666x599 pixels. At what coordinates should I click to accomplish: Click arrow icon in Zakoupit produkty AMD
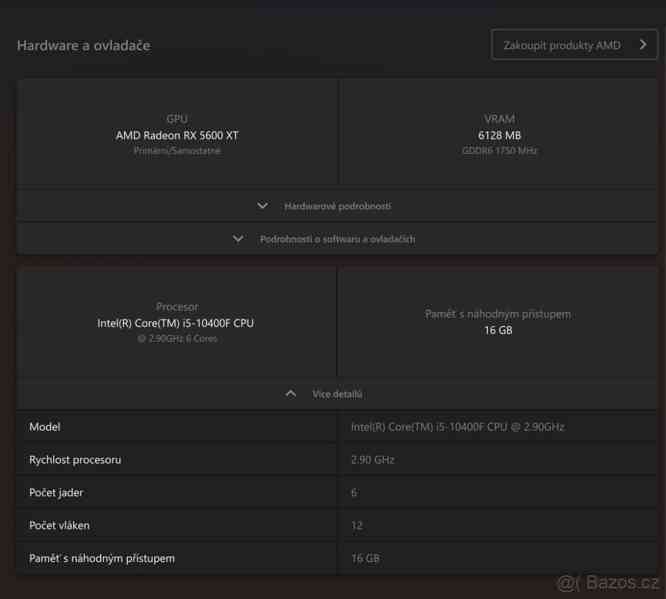coord(643,45)
